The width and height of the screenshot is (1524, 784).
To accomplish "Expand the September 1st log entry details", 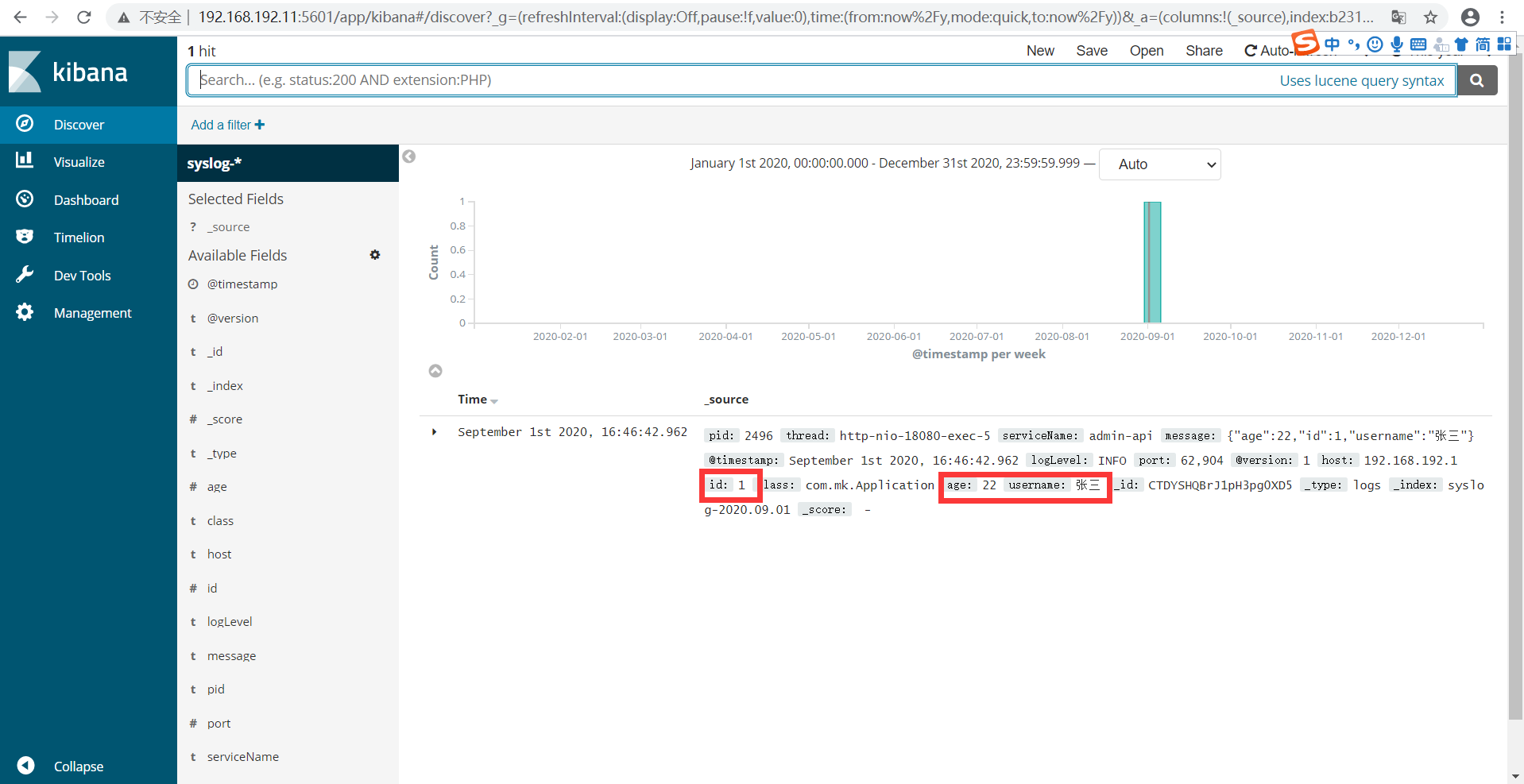I will coord(434,432).
